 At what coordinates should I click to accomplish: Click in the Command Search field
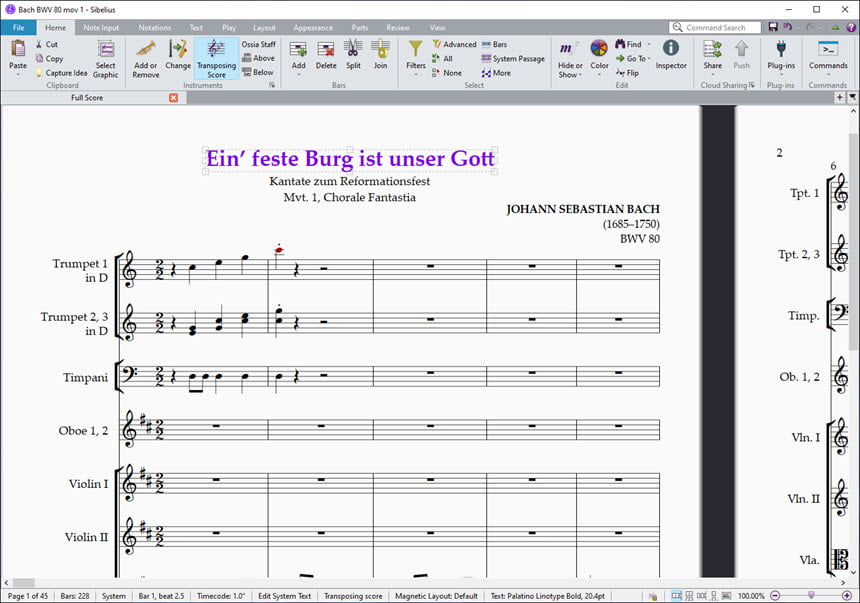click(x=715, y=27)
